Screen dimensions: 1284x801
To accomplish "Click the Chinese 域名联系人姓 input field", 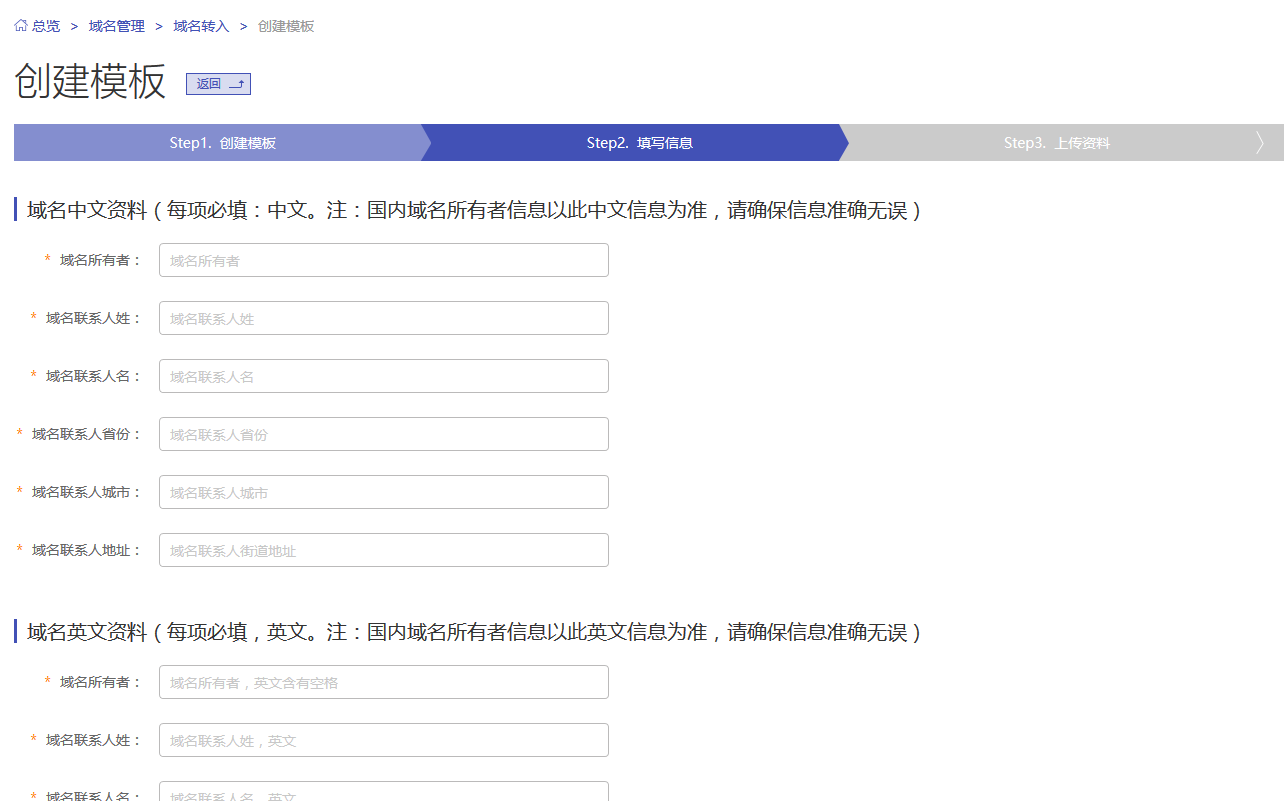I will (x=383, y=318).
